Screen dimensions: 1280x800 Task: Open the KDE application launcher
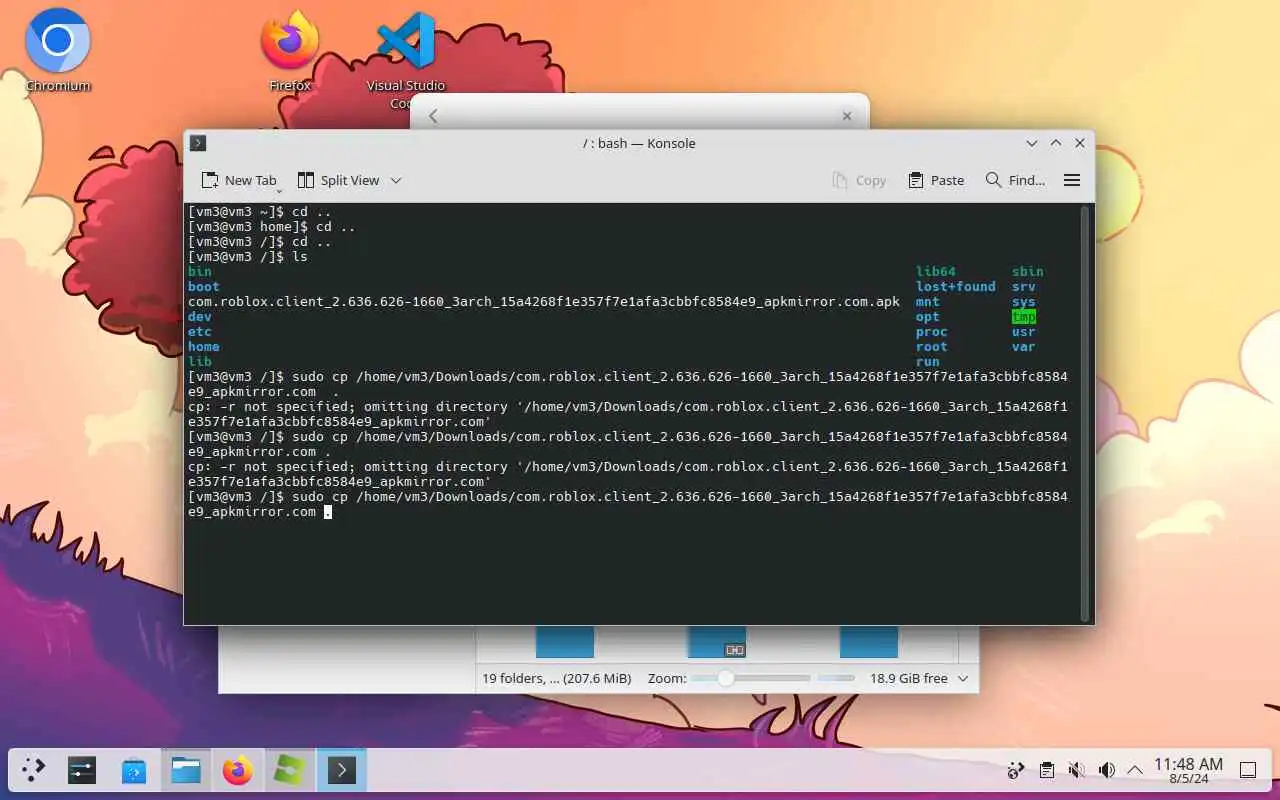pyautogui.click(x=34, y=770)
